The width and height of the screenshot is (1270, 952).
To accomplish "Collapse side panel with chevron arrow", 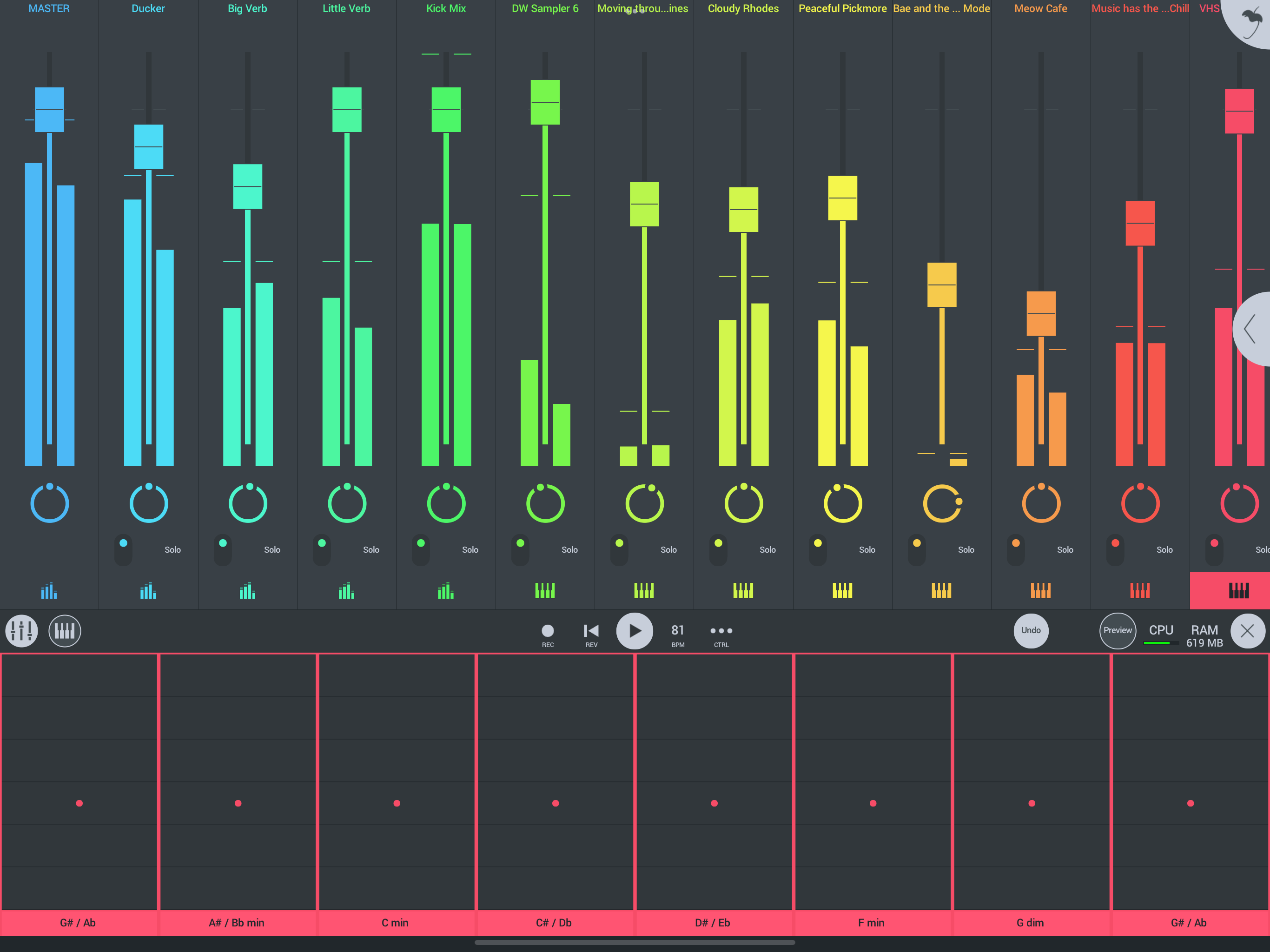I will 1250,329.
